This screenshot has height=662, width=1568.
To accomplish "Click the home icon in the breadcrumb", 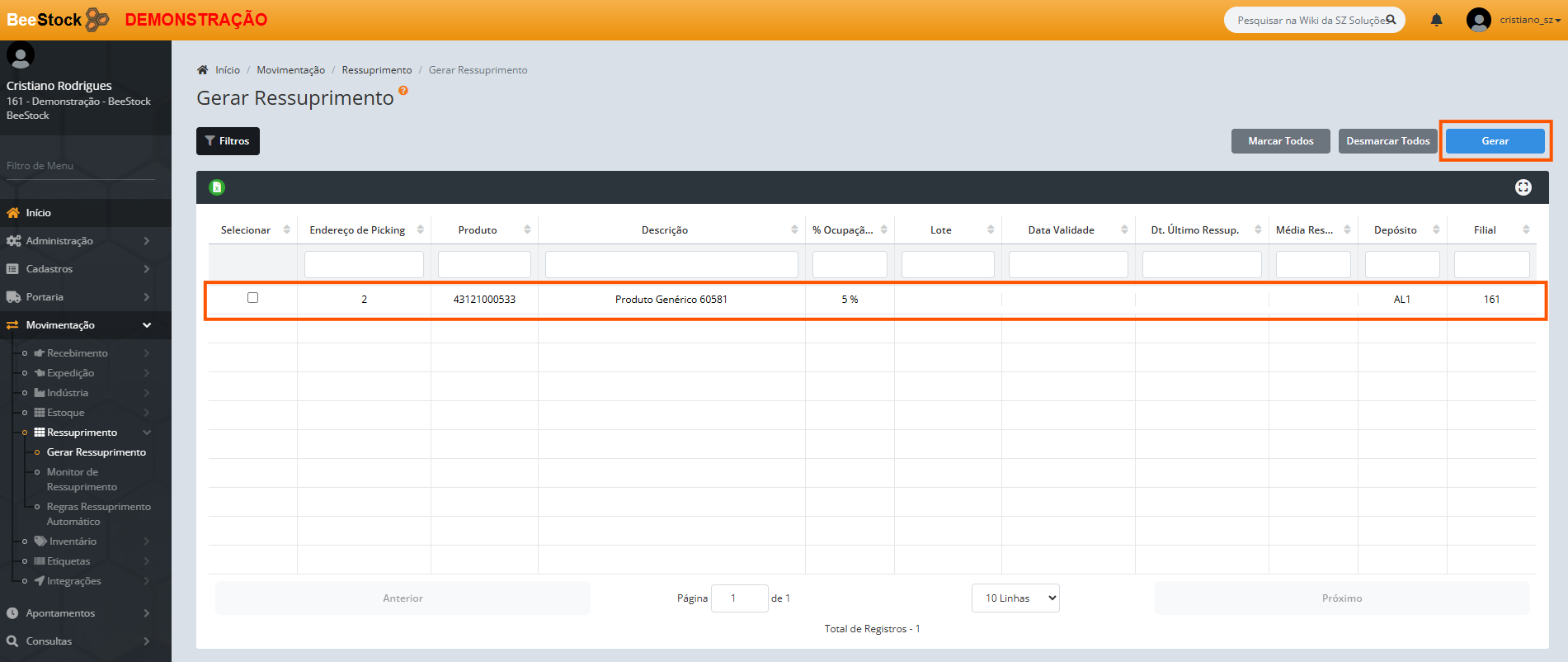I will coord(203,70).
